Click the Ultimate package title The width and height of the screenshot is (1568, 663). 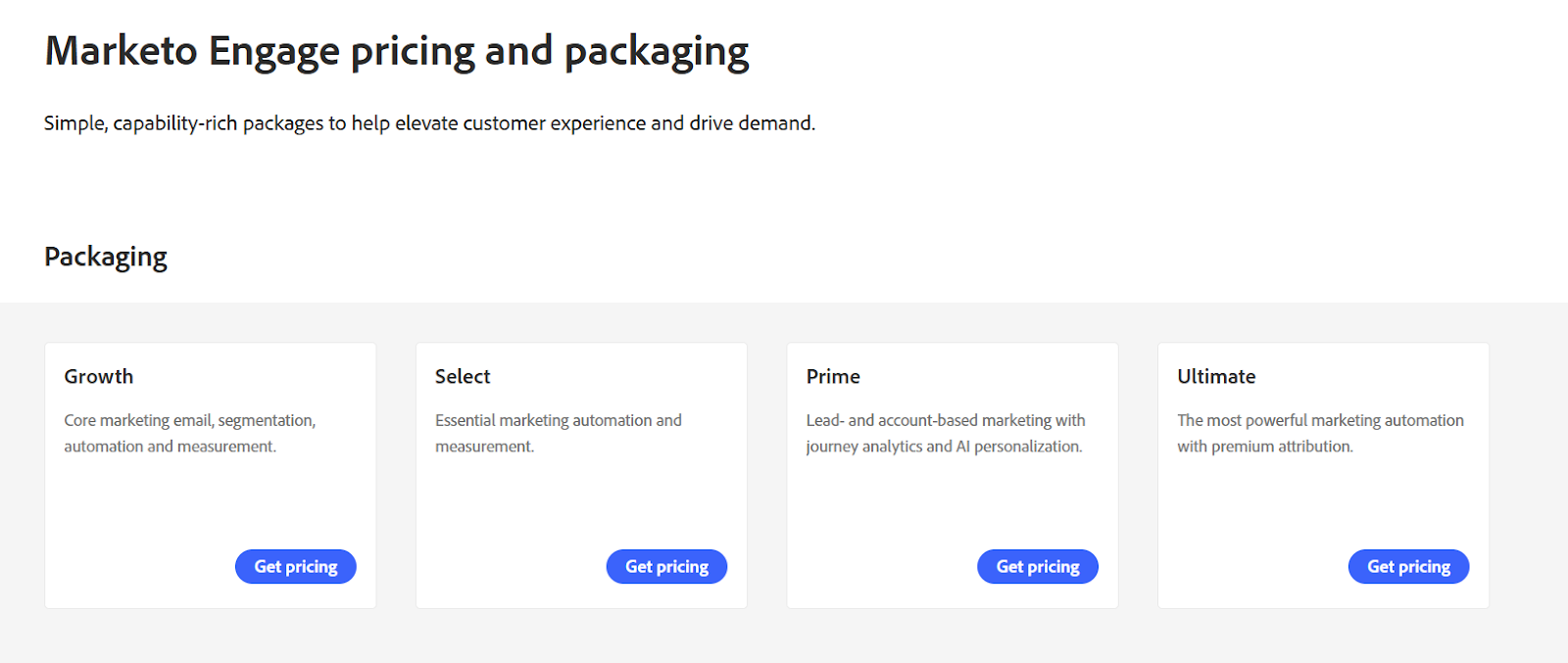(1216, 376)
